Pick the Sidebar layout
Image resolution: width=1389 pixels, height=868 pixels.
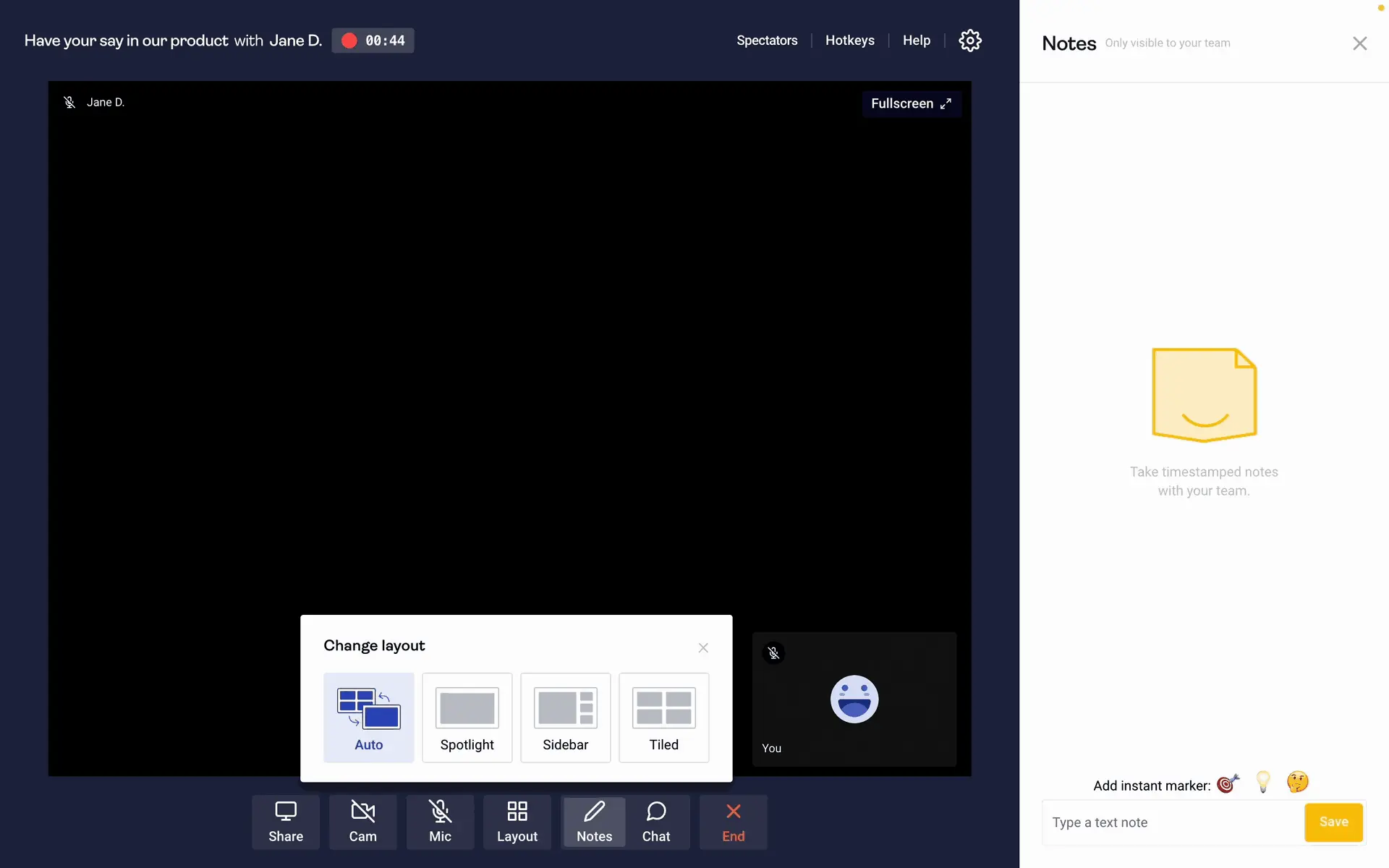click(x=566, y=718)
